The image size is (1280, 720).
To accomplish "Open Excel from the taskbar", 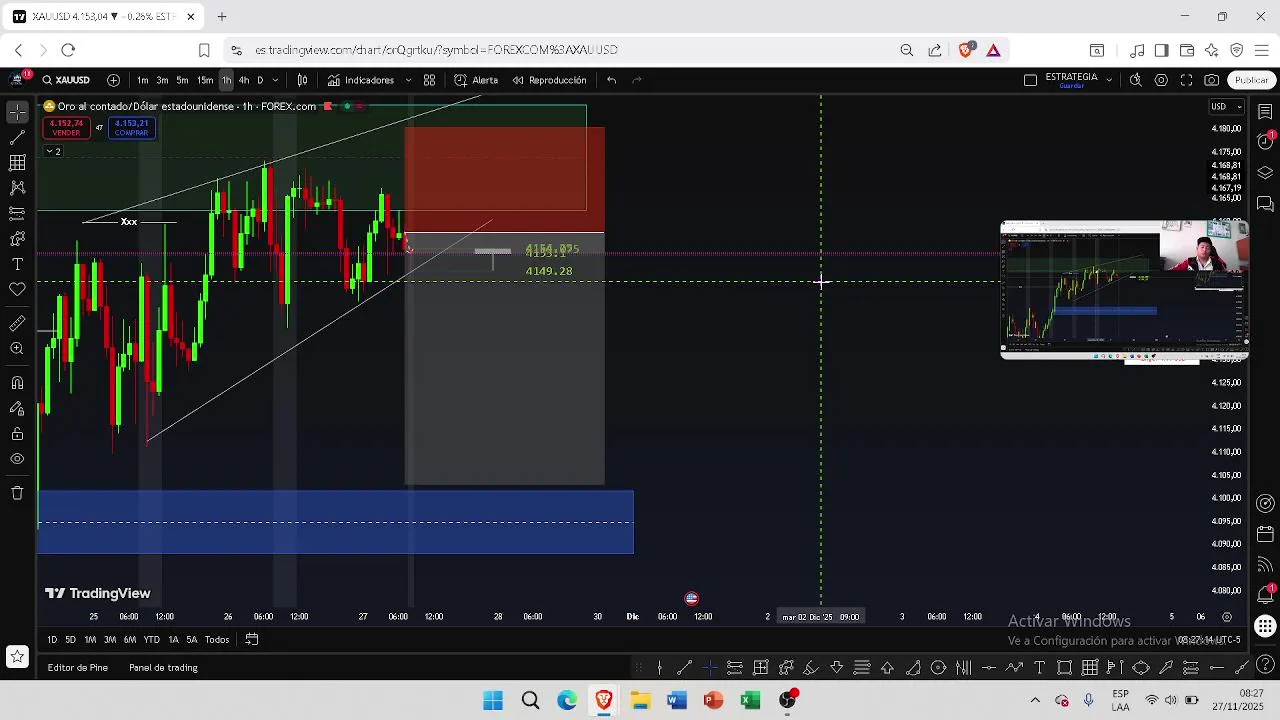I will click(x=750, y=700).
